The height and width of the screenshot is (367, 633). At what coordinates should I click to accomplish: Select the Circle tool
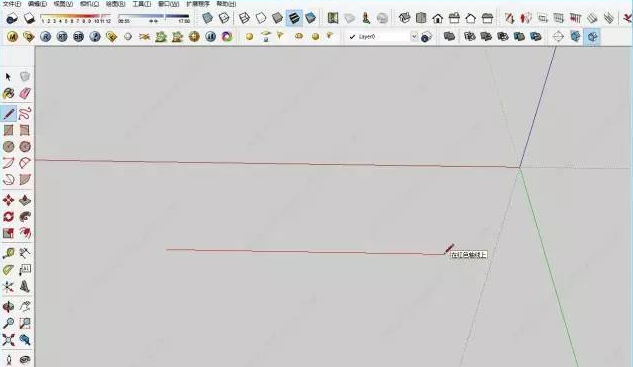pyautogui.click(x=8, y=147)
